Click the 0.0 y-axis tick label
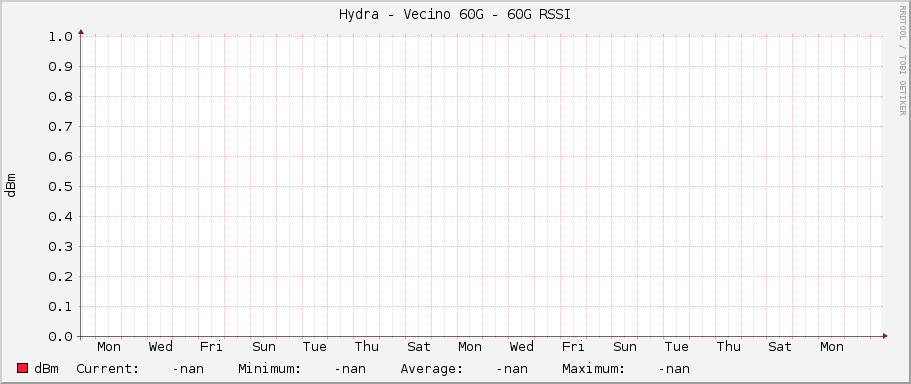Screen dimensions: 911x384 point(61,337)
